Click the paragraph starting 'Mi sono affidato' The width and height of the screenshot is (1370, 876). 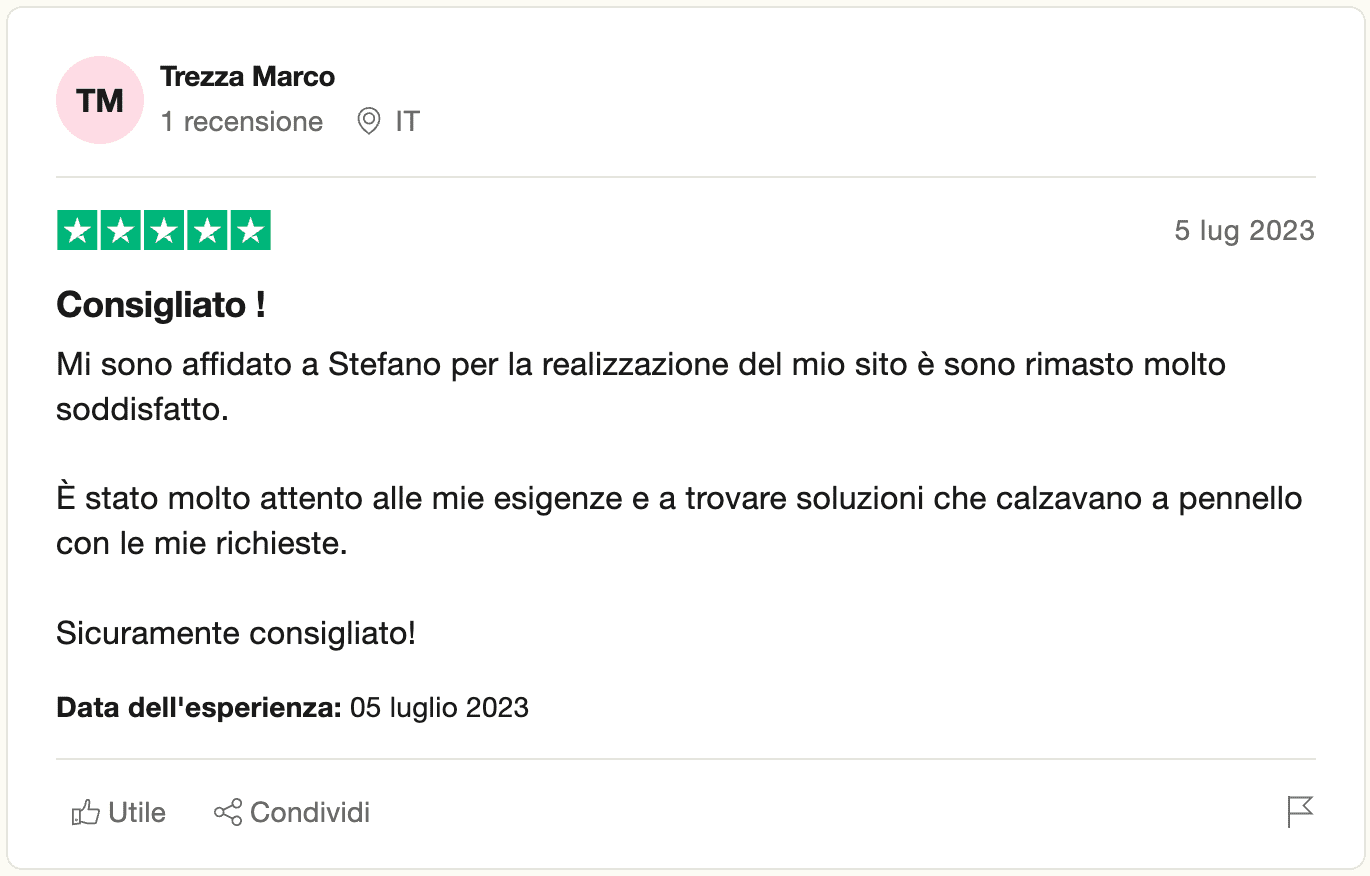click(x=641, y=387)
